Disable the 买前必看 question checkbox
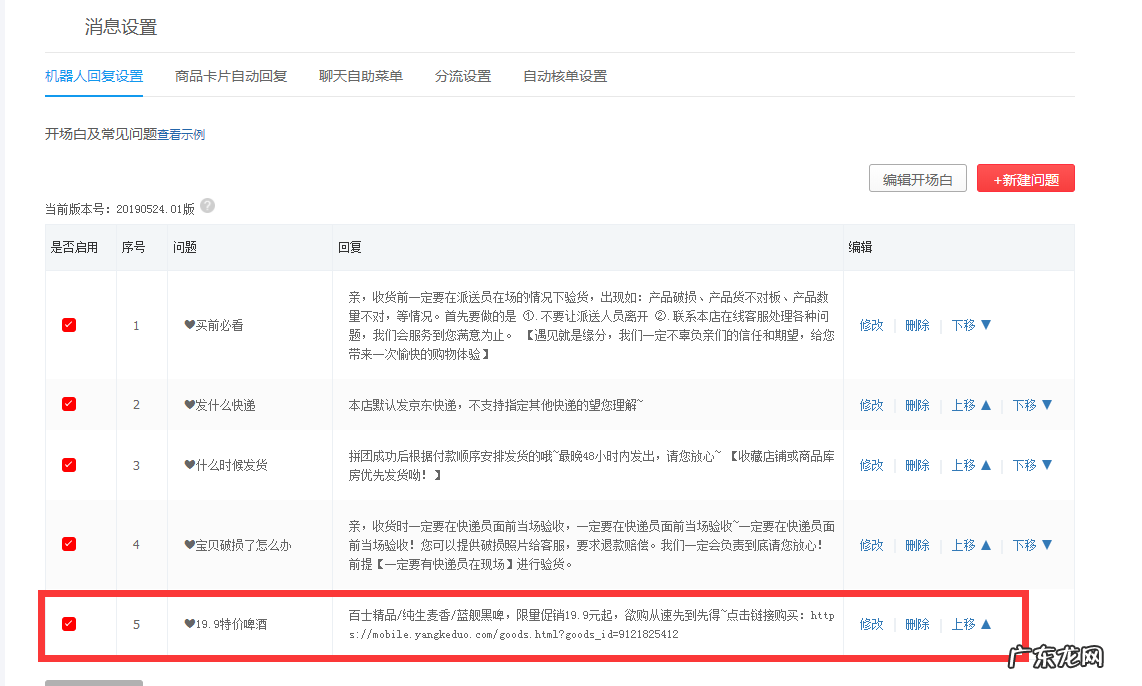The image size is (1142, 686). [68, 324]
